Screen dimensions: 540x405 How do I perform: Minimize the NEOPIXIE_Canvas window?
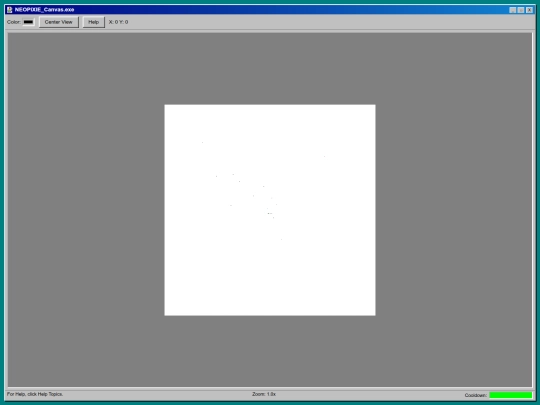[x=513, y=10]
